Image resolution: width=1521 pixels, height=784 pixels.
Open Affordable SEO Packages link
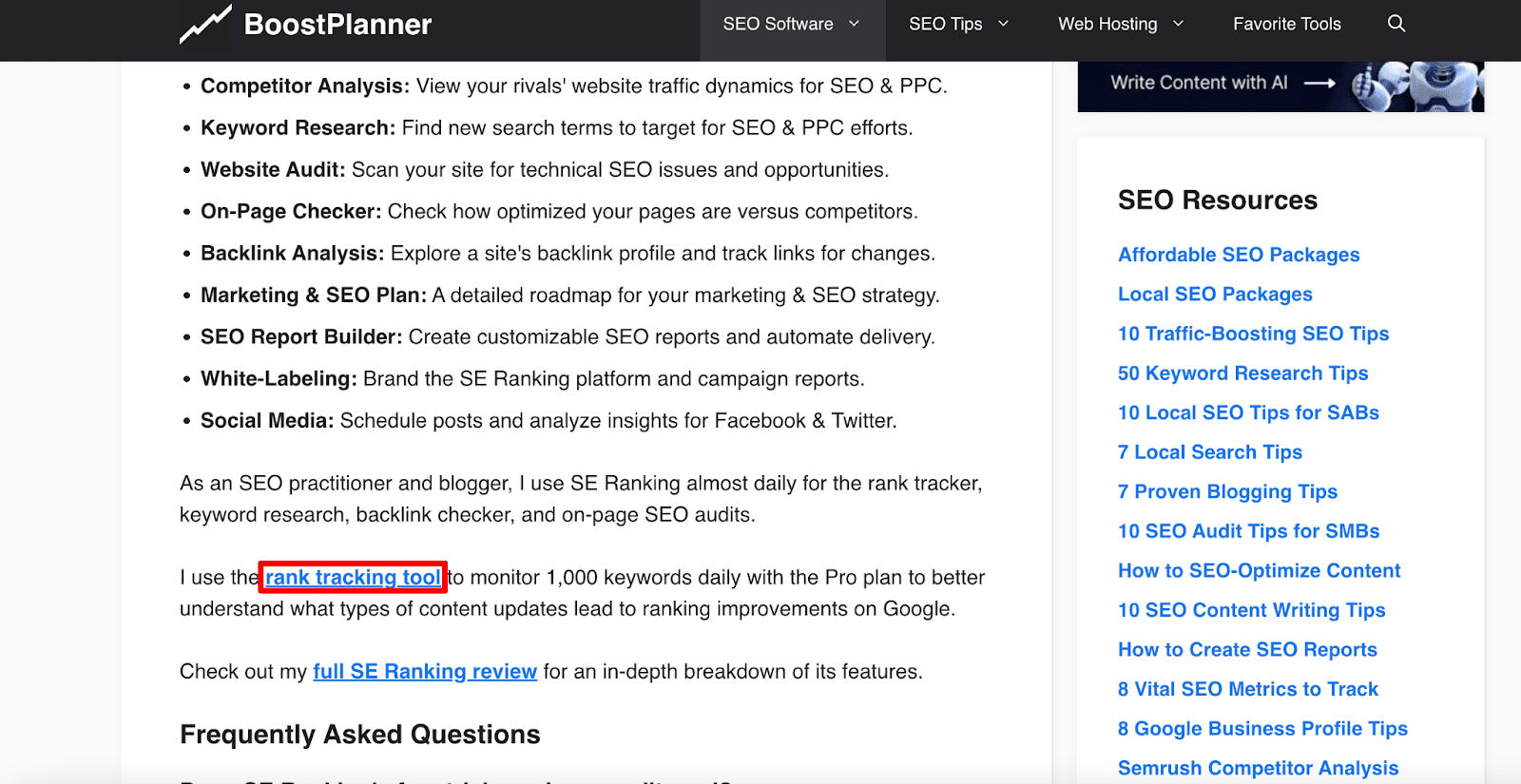click(x=1239, y=255)
